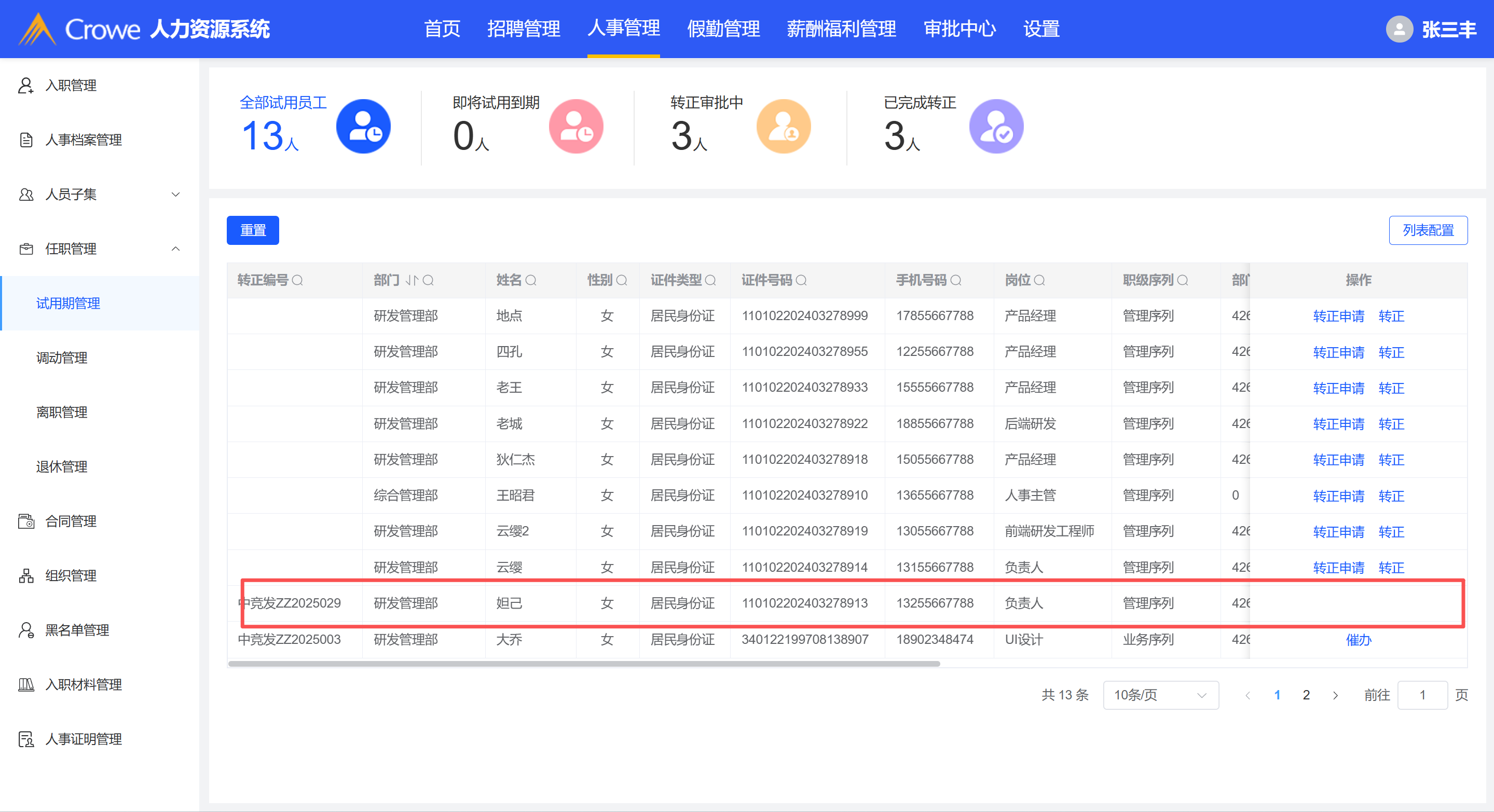Click the user avatar icon beside 张三丰
Image resolution: width=1494 pixels, height=812 pixels.
[1399, 29]
